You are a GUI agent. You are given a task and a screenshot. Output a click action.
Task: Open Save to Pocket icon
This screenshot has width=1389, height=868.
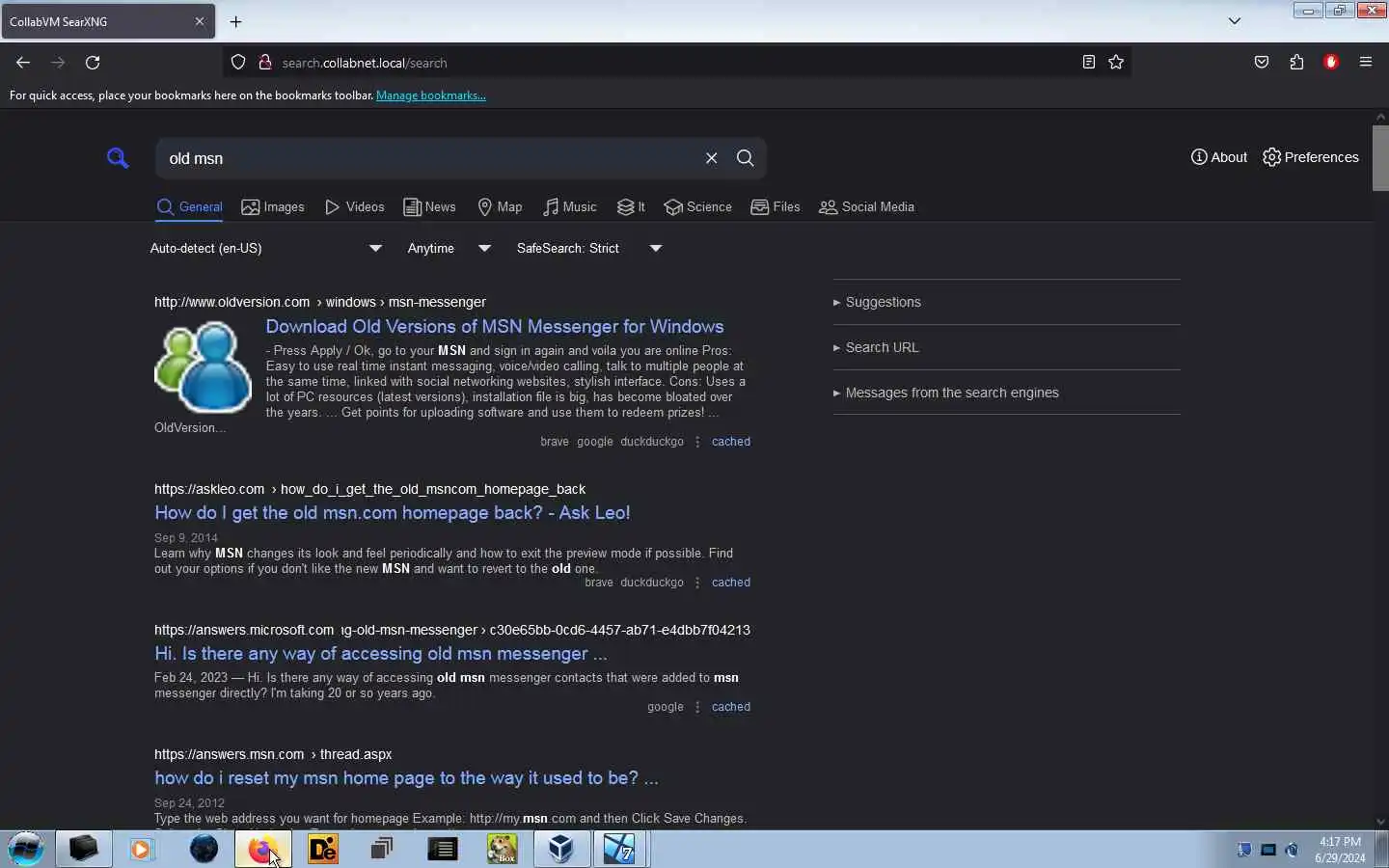[x=1262, y=63]
